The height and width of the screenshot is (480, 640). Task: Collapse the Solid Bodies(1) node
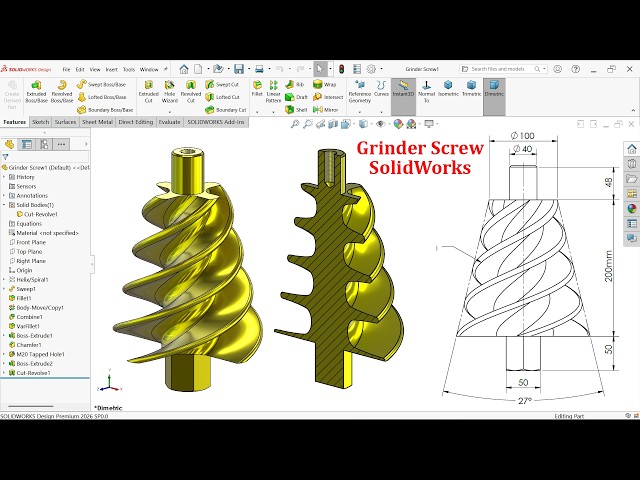[4, 205]
